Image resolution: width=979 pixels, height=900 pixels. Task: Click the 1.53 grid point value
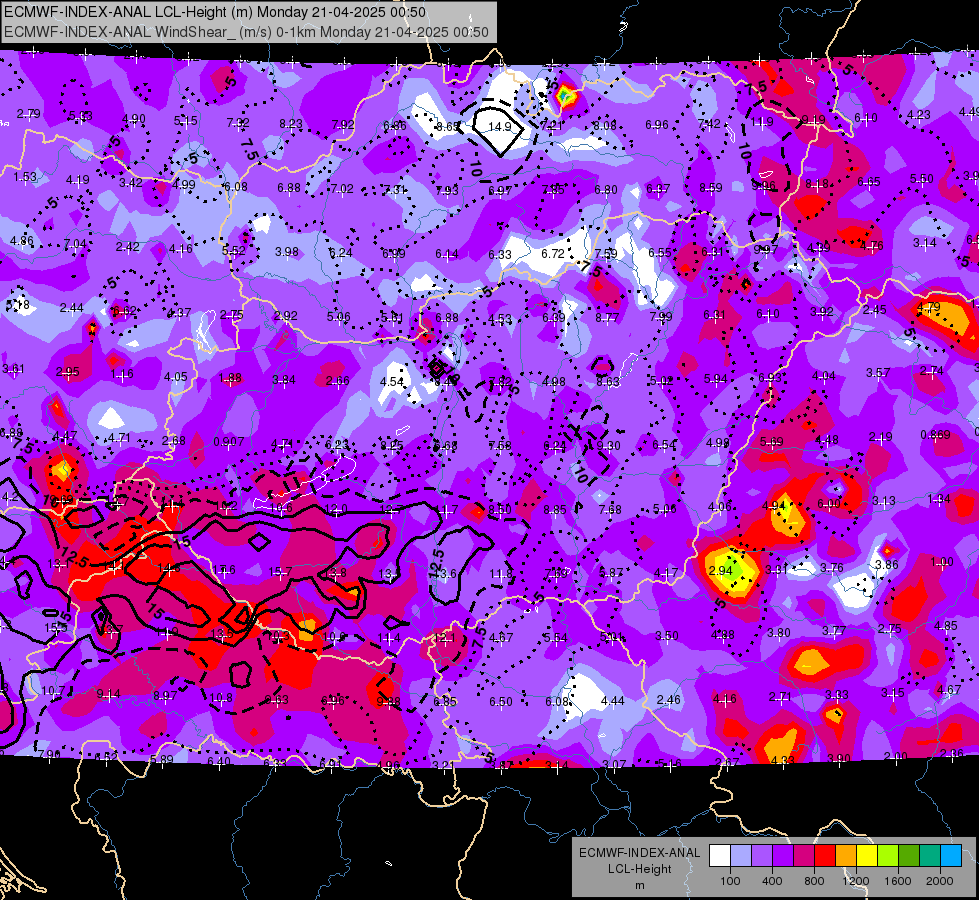pyautogui.click(x=25, y=177)
